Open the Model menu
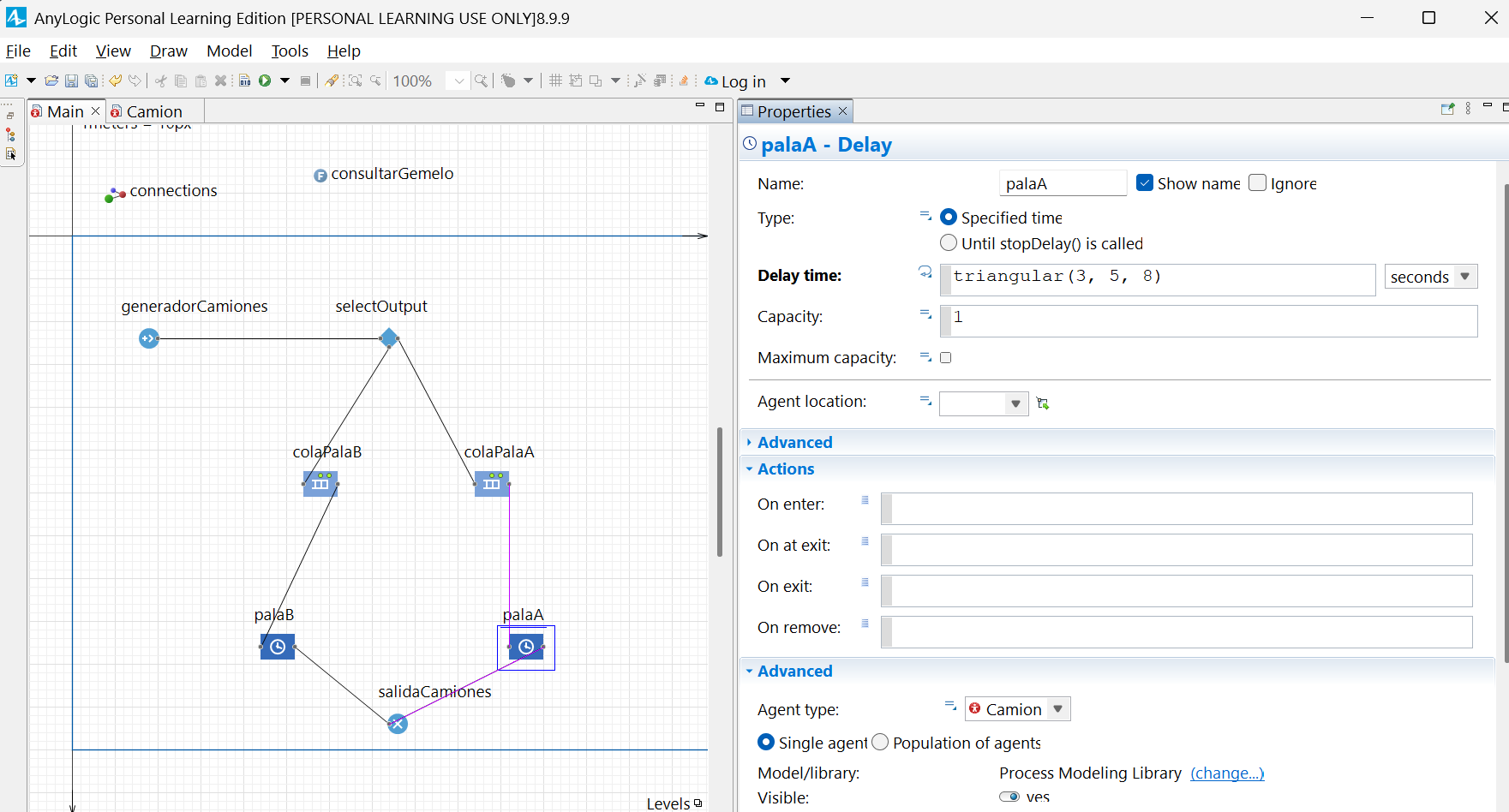Viewport: 1509px width, 812px height. pos(230,51)
